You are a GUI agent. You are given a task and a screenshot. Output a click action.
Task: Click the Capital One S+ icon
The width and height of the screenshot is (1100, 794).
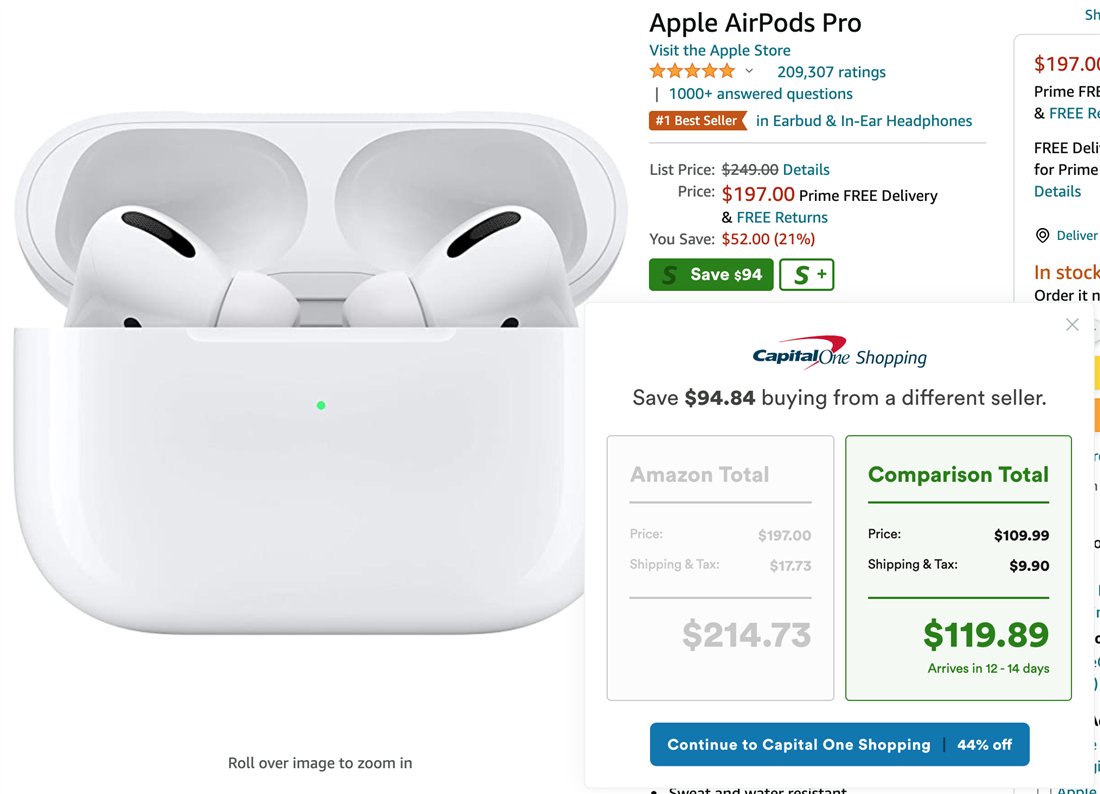click(x=806, y=275)
